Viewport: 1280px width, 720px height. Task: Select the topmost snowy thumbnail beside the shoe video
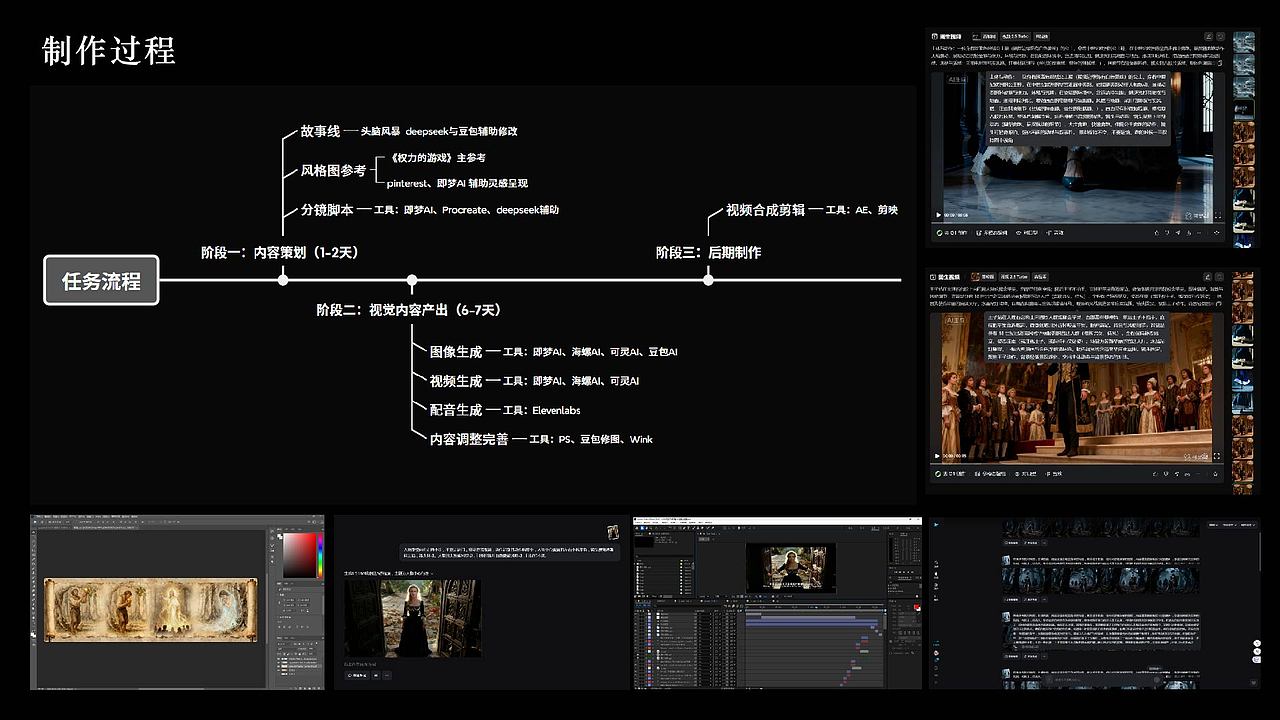point(1244,41)
